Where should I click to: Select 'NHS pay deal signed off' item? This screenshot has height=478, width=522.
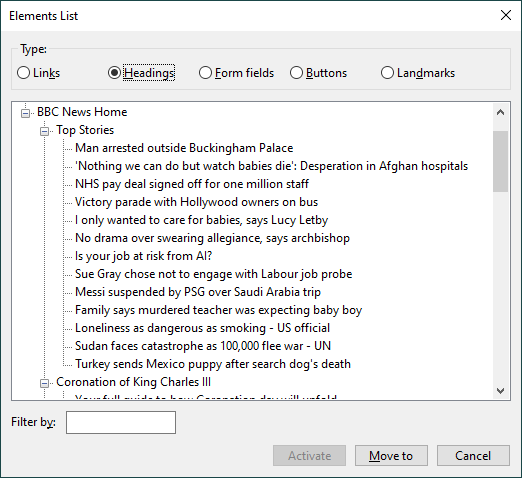point(192,184)
